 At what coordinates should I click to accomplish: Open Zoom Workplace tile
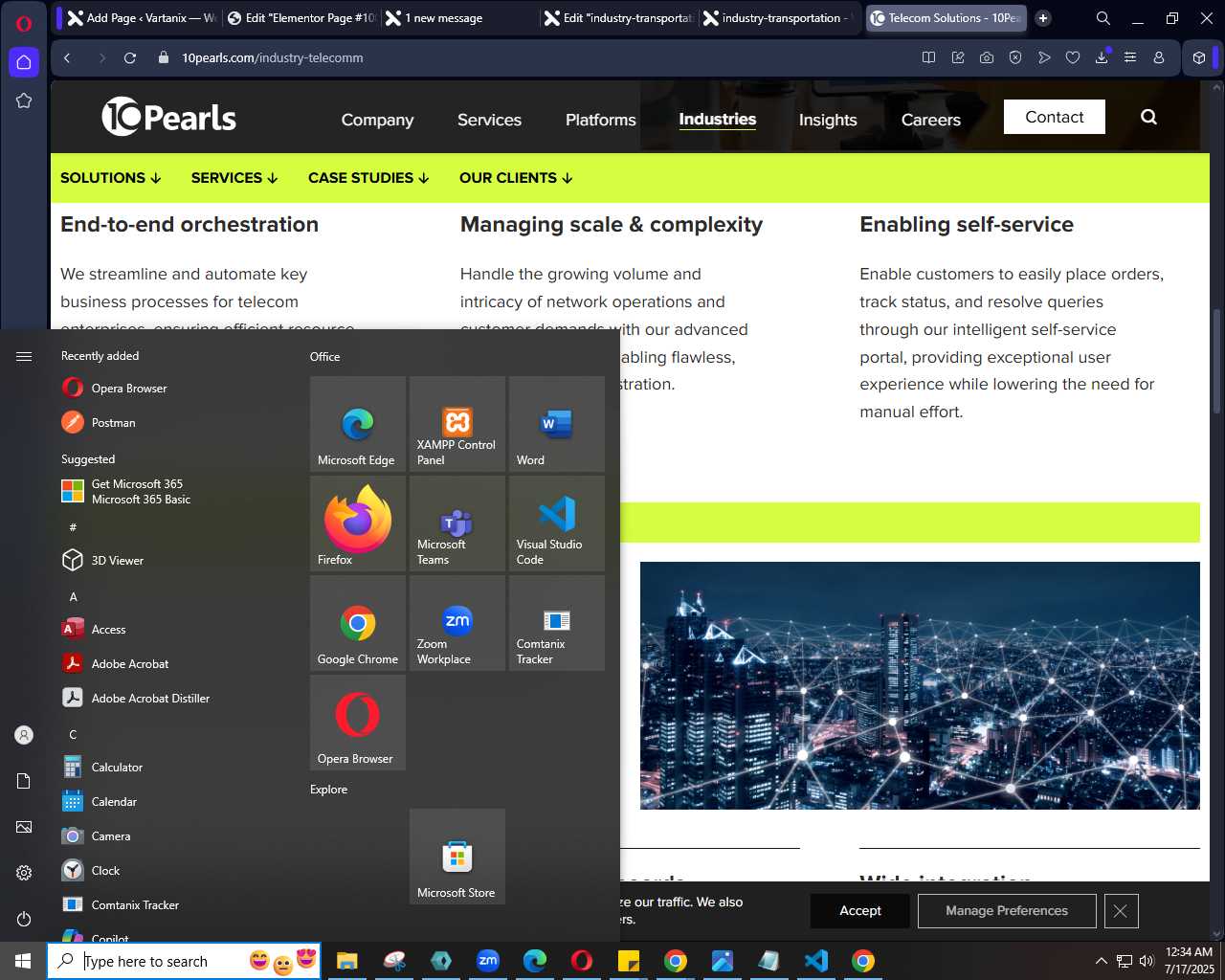[457, 623]
